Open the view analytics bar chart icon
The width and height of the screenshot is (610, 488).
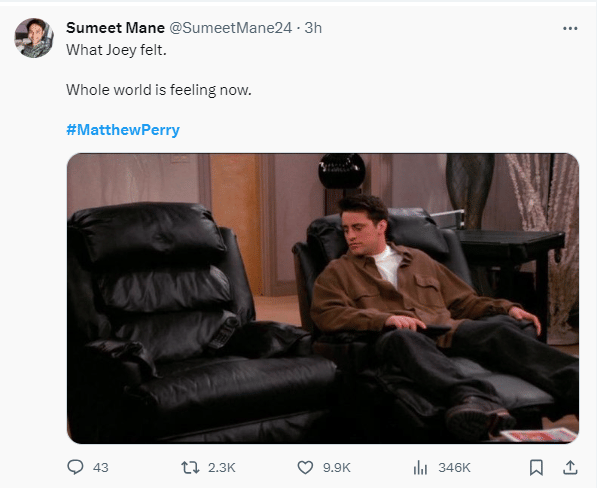[x=421, y=467]
